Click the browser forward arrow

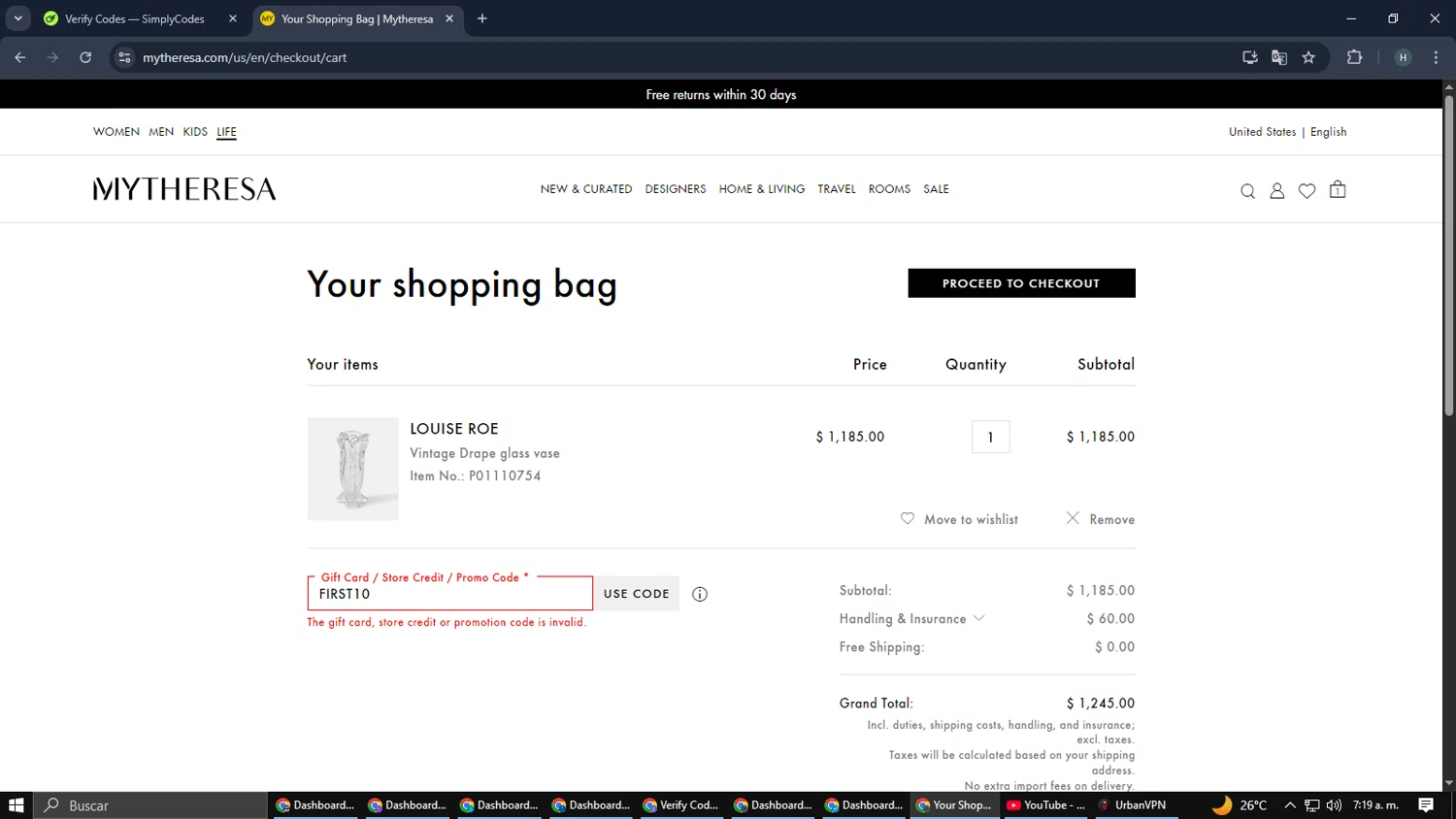[52, 57]
